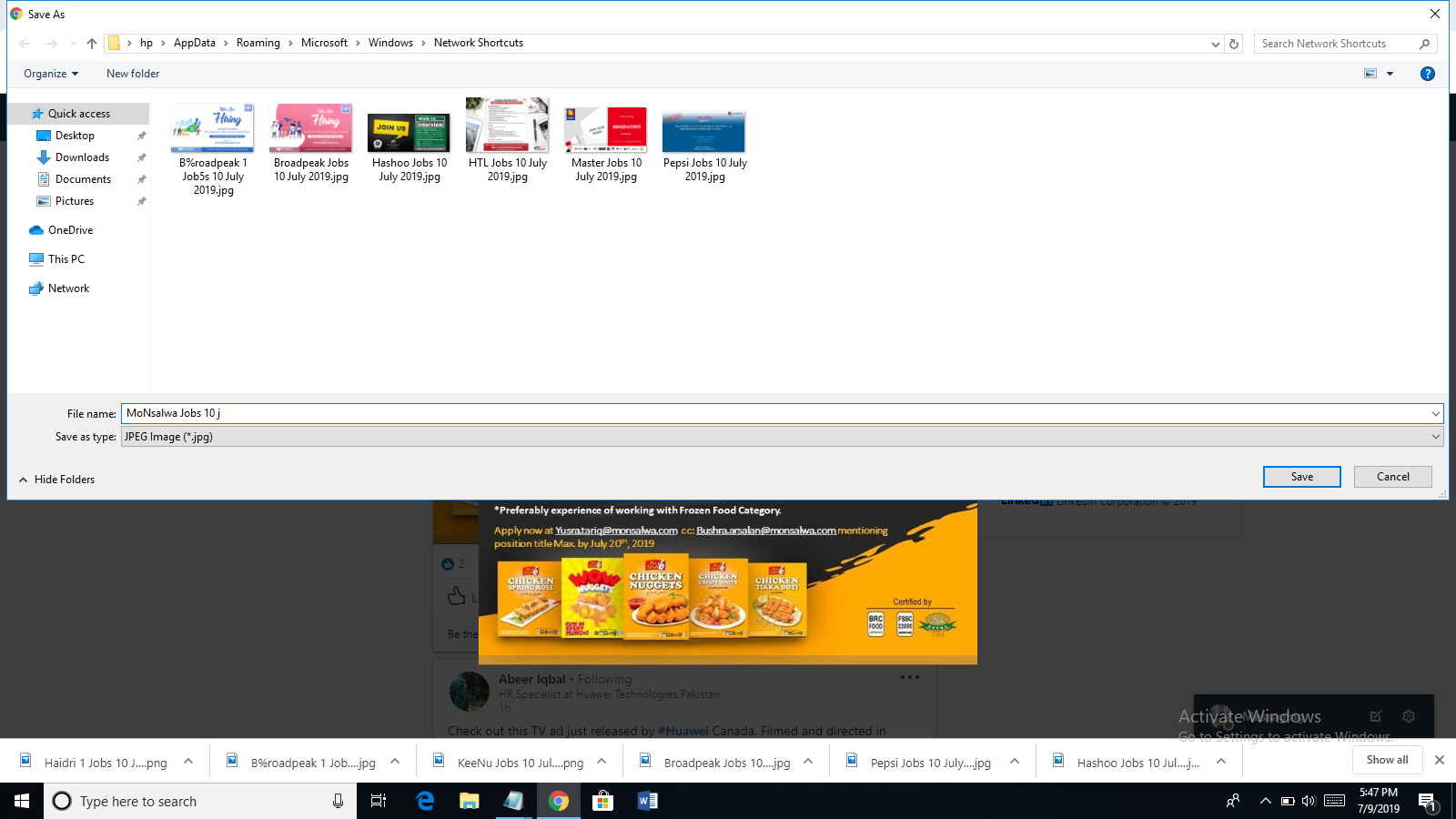The image size is (1456, 819).
Task: Click the Up directory arrow icon
Action: point(92,44)
